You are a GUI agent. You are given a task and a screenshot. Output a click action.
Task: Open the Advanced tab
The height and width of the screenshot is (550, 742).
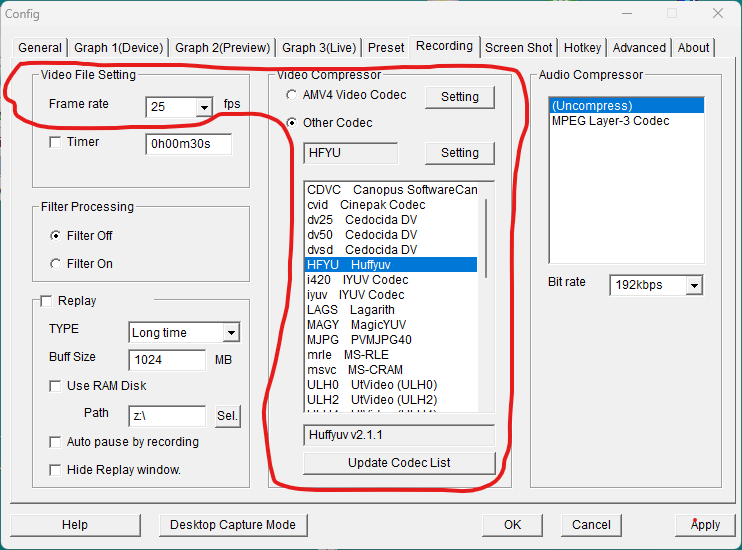tap(639, 48)
